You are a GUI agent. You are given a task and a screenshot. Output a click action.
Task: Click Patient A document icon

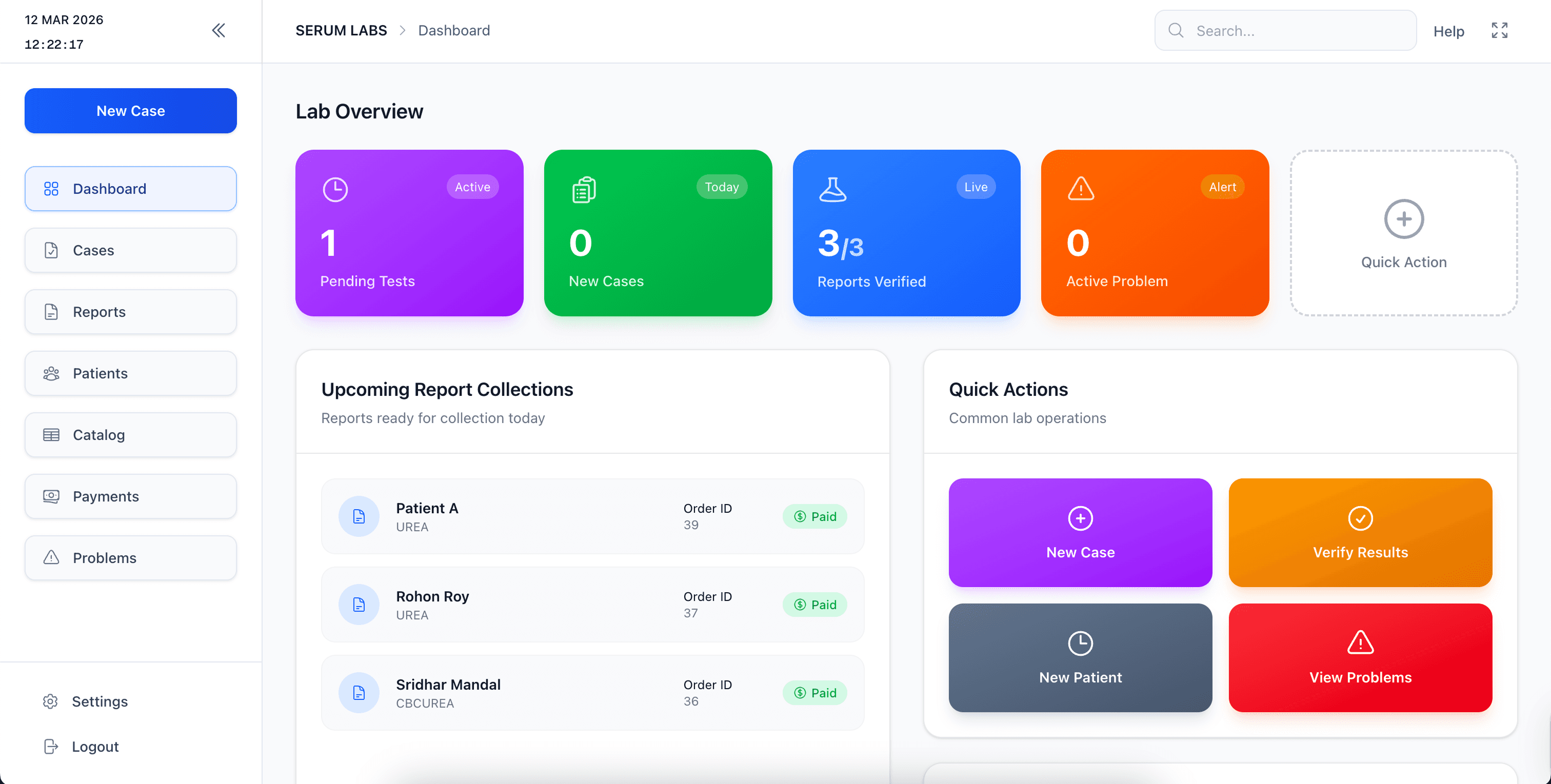359,516
